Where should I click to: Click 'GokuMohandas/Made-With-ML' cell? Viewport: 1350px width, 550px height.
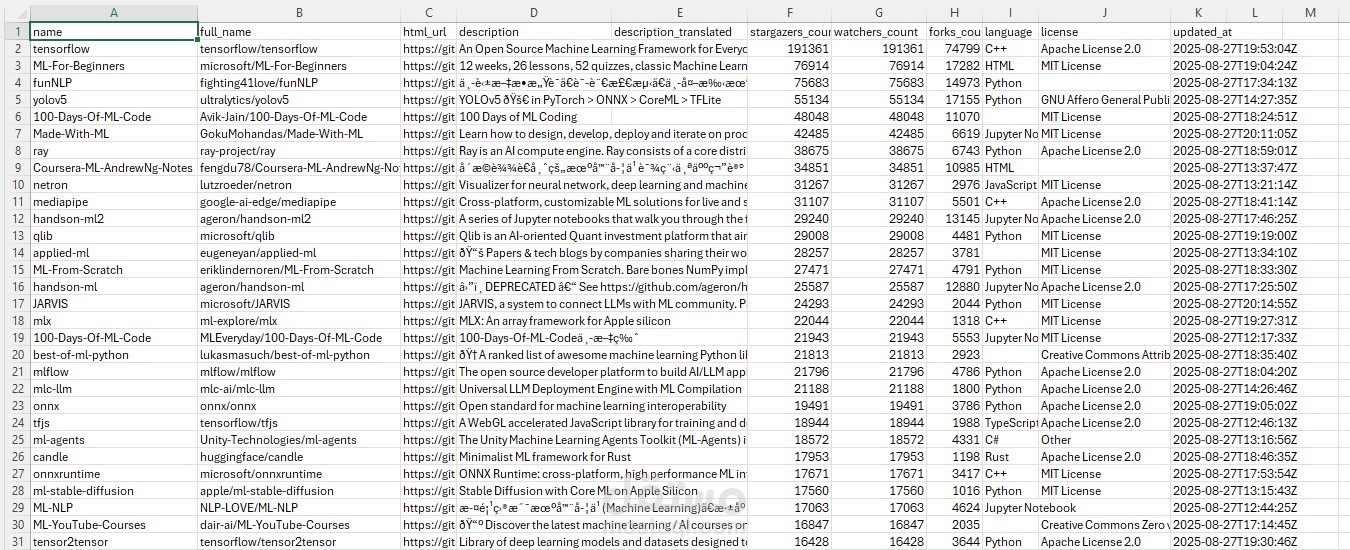(299, 134)
